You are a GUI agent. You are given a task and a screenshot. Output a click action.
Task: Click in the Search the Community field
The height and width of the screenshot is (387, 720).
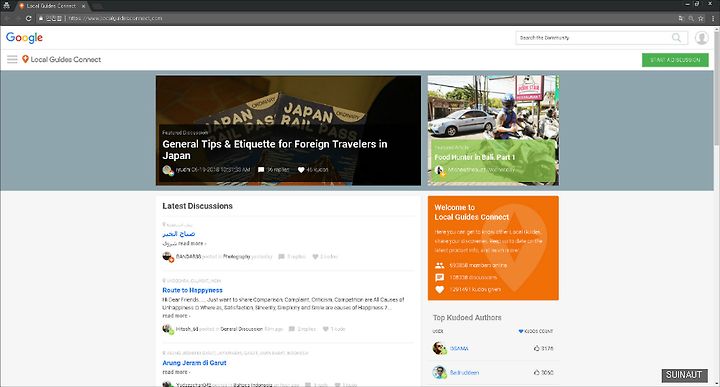[595, 38]
